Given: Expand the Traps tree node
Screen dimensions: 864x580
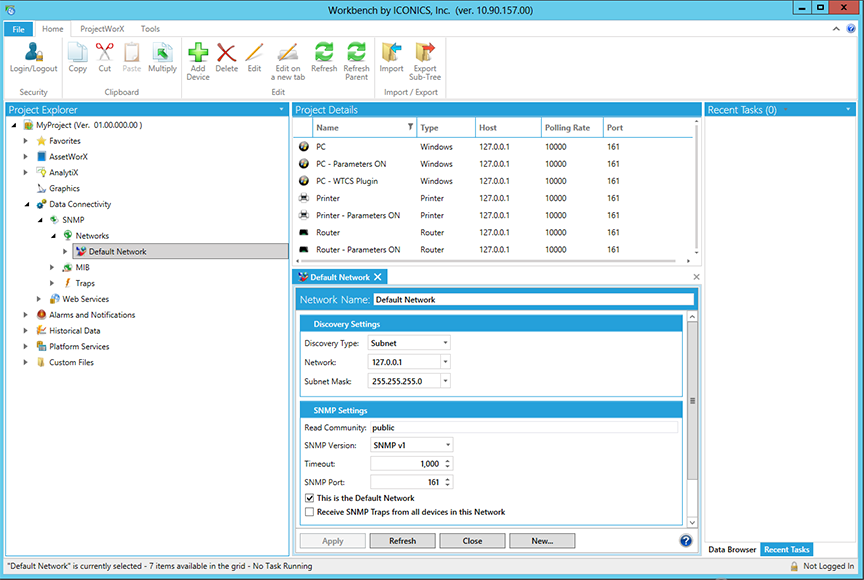Looking at the screenshot, I should pos(52,283).
